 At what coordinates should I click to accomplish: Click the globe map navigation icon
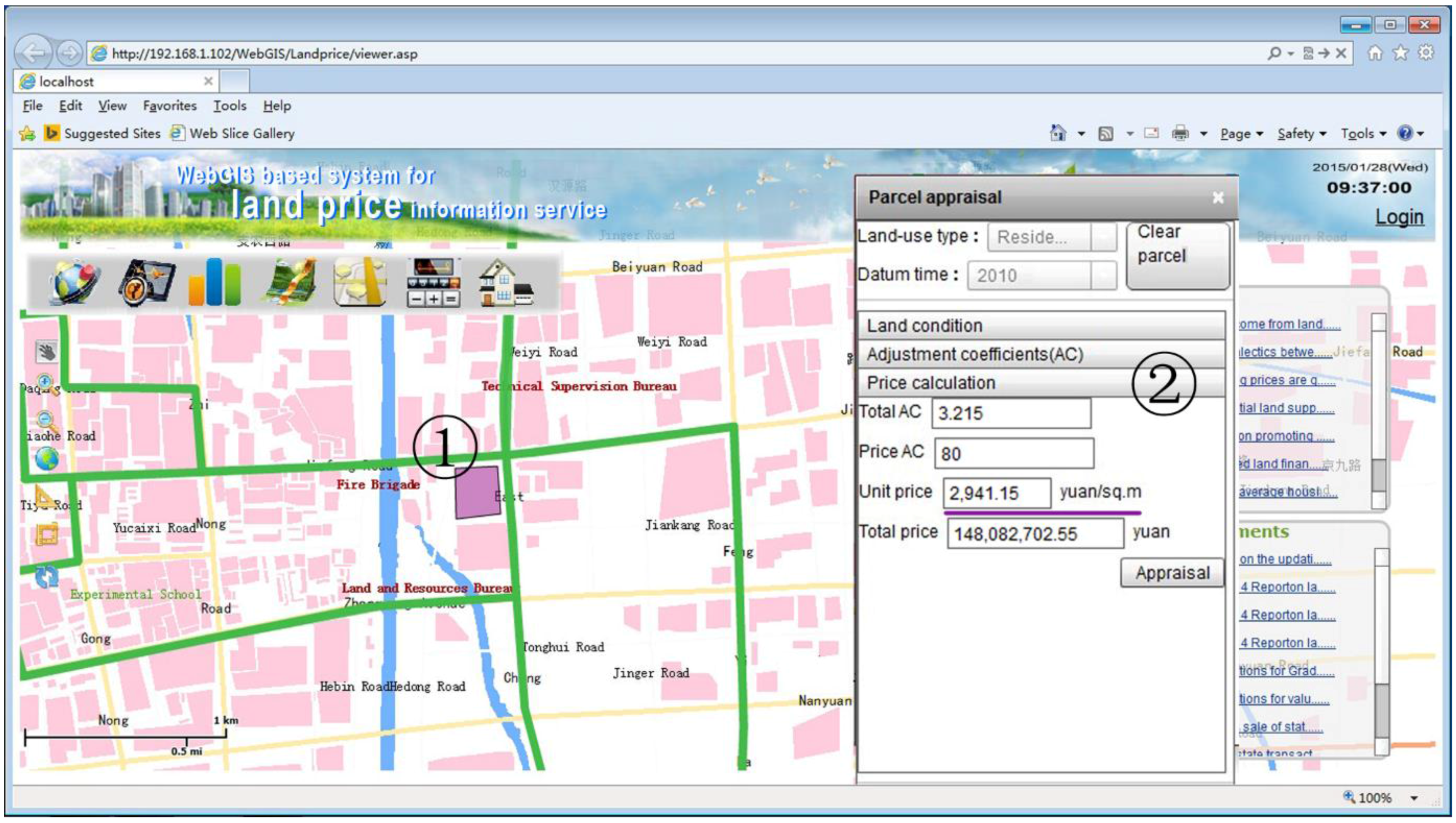(x=74, y=282)
